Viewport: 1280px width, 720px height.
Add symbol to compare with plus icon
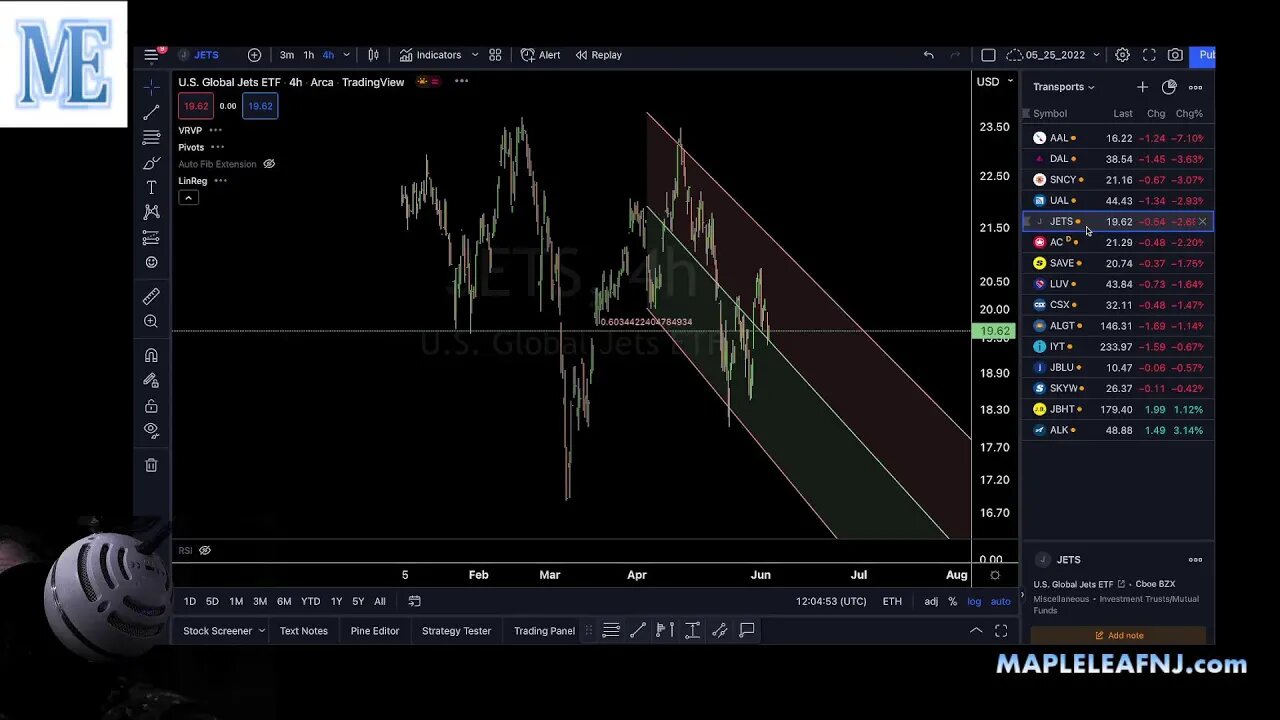(x=254, y=55)
